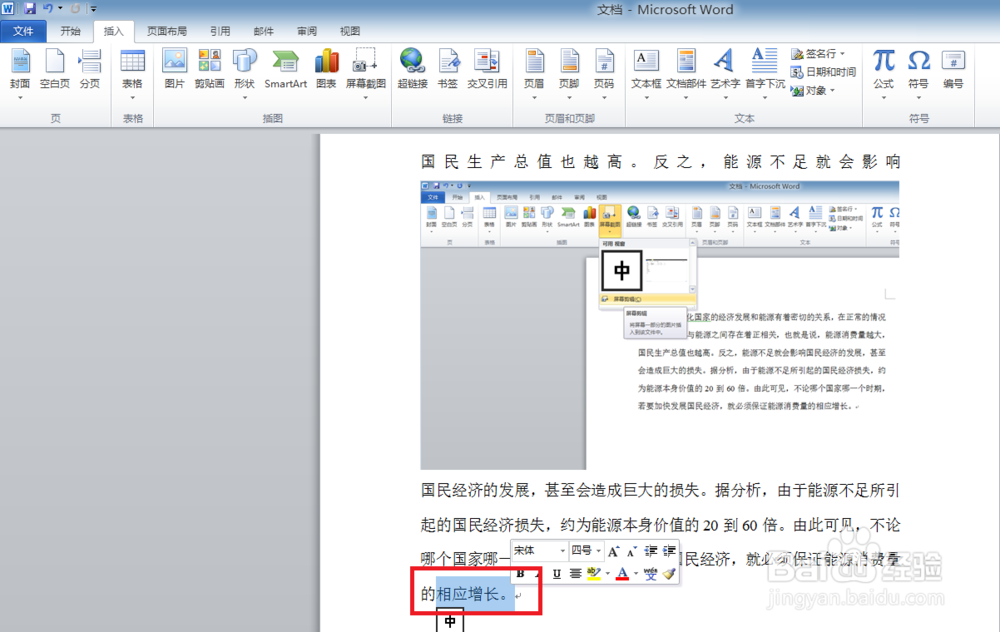Toggle underline formatting on selected text
Image resolution: width=1000 pixels, height=632 pixels.
coord(555,574)
